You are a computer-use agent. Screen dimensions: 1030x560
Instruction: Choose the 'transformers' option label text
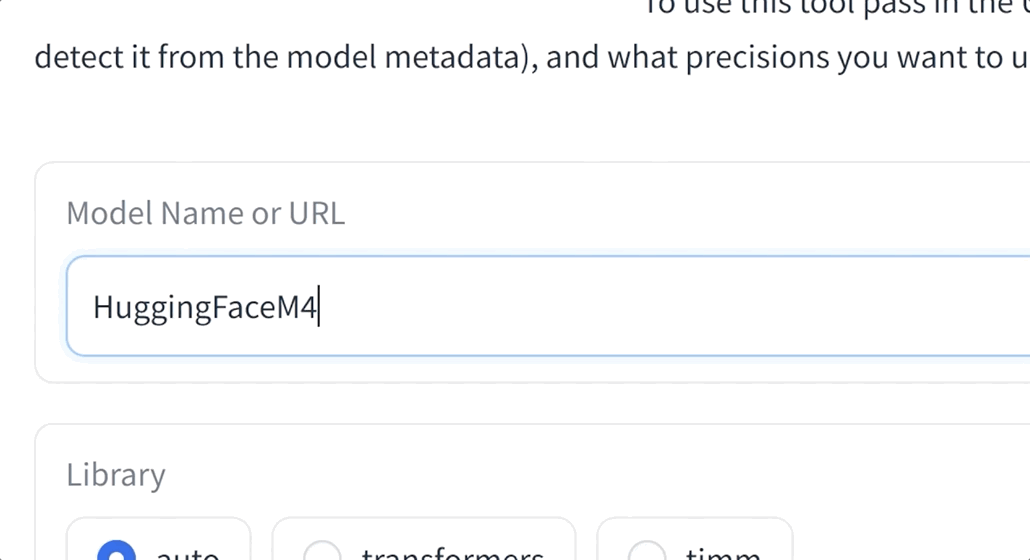[453, 553]
